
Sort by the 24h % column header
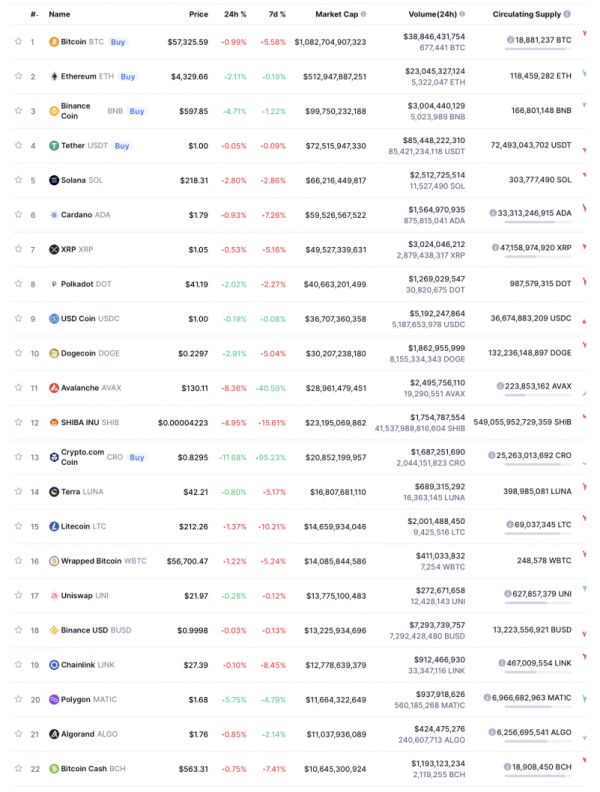pyautogui.click(x=235, y=15)
